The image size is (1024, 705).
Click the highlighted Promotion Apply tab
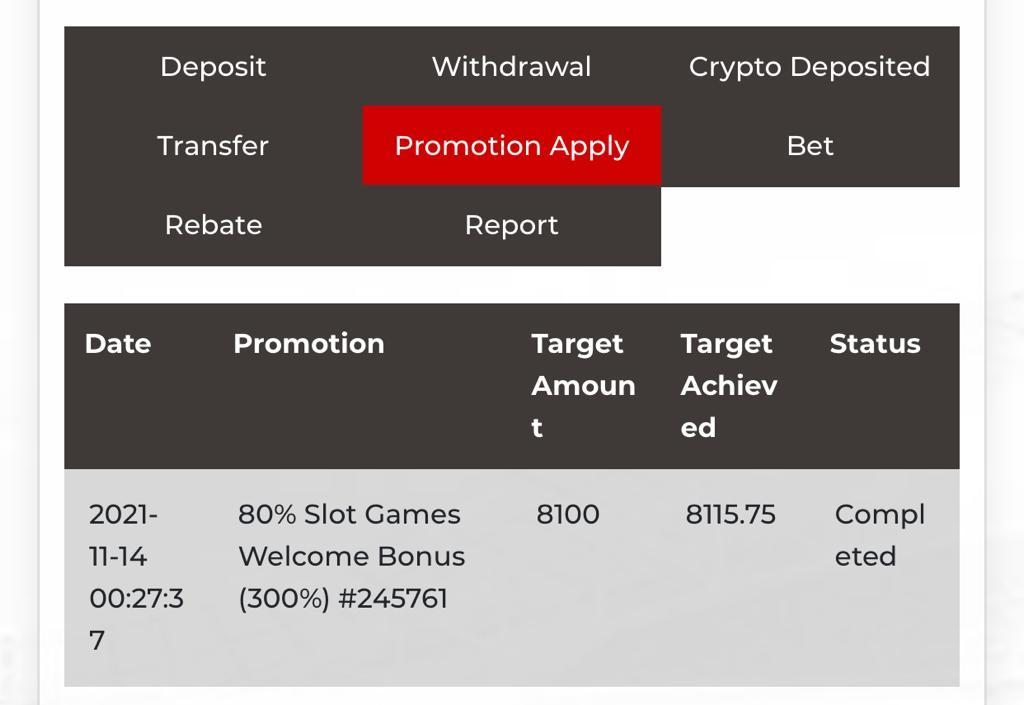511,146
